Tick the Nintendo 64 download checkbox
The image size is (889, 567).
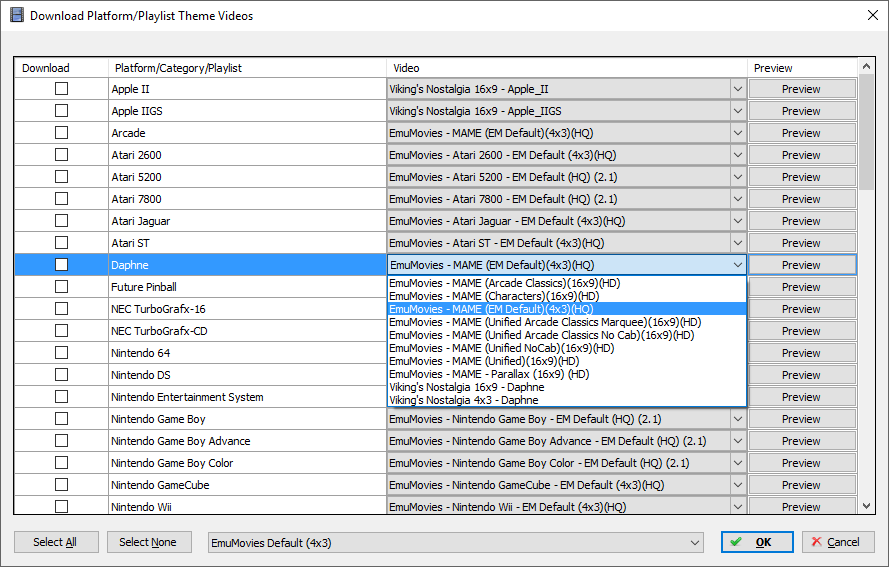click(61, 353)
